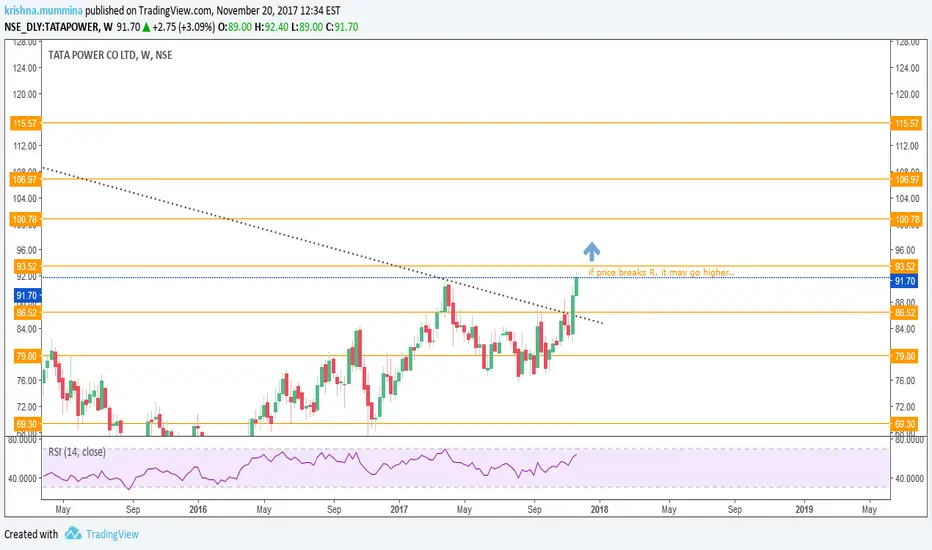
Task: Click the NSE_DLY:TATAPOWER symbol in header
Action: coord(52,27)
